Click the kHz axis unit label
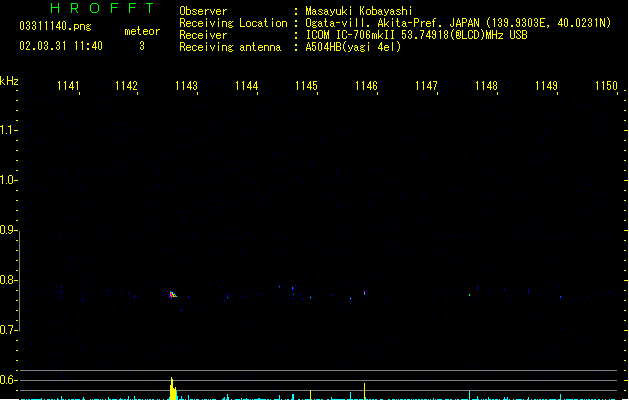Viewport: 629px width, 400px height. (9, 81)
